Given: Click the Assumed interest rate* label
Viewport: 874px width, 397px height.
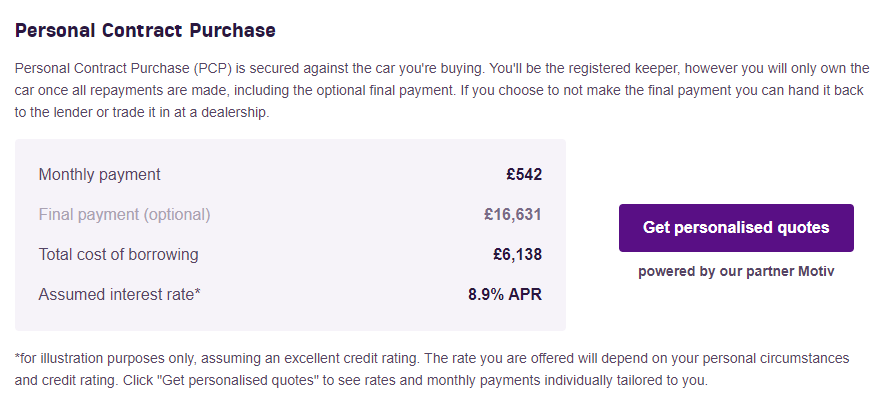Looking at the screenshot, I should click(119, 294).
